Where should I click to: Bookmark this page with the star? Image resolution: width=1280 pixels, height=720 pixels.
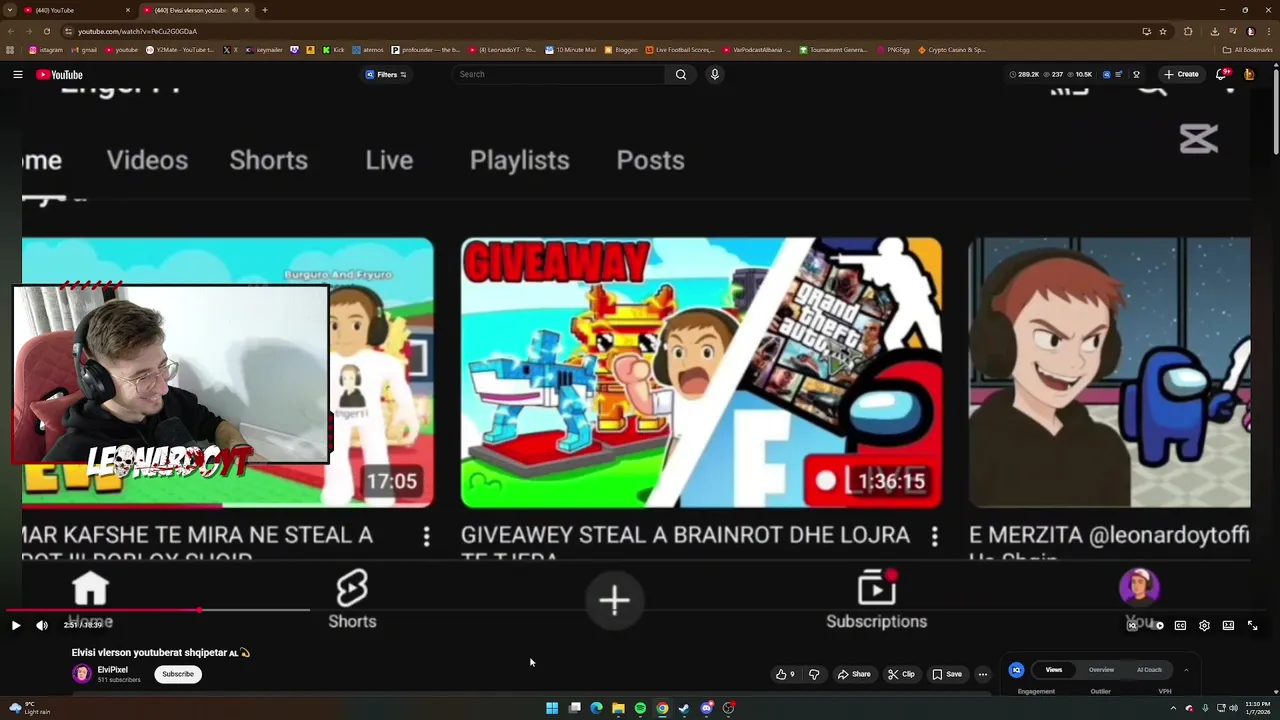[1163, 31]
